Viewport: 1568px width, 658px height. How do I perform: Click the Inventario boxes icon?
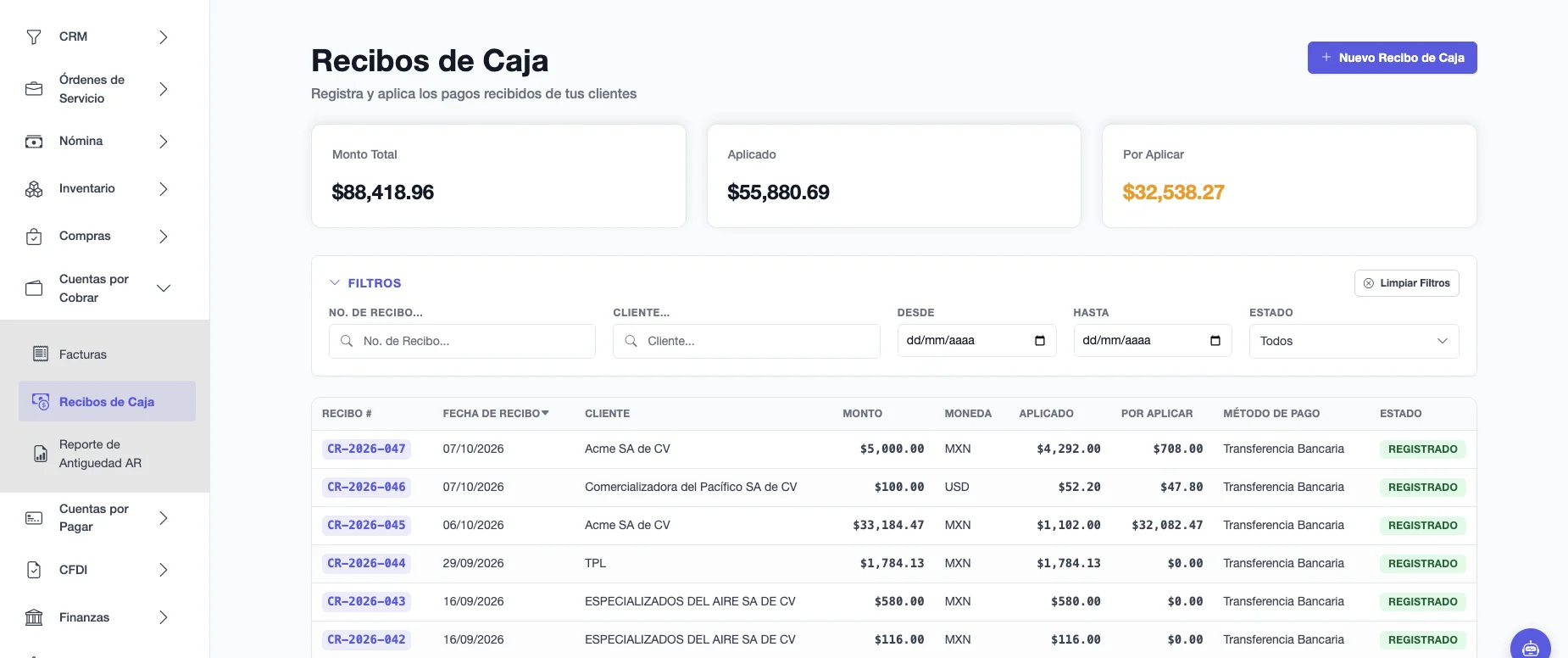tap(34, 189)
